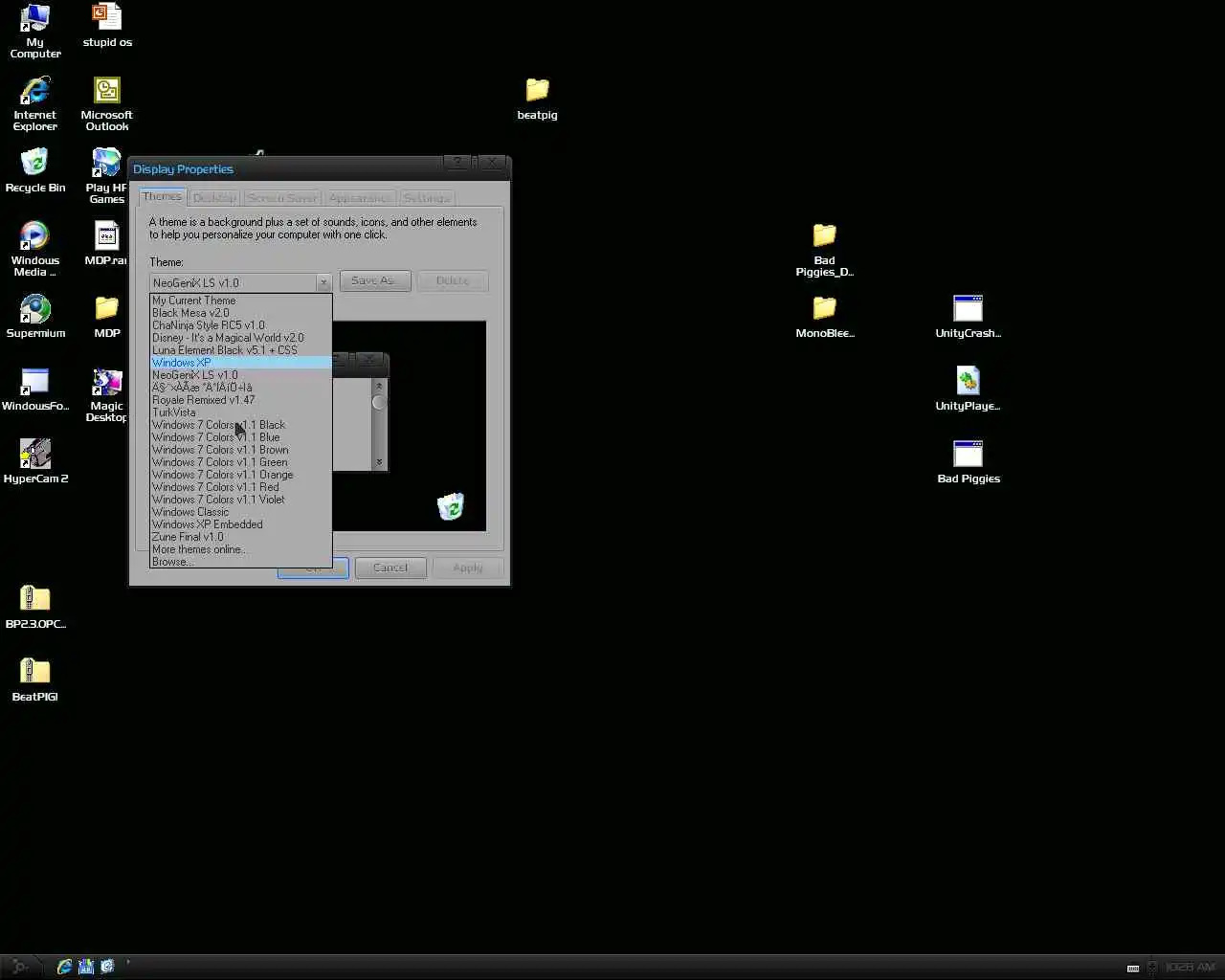
Task: Click Cancel in Display Properties
Action: pos(390,568)
